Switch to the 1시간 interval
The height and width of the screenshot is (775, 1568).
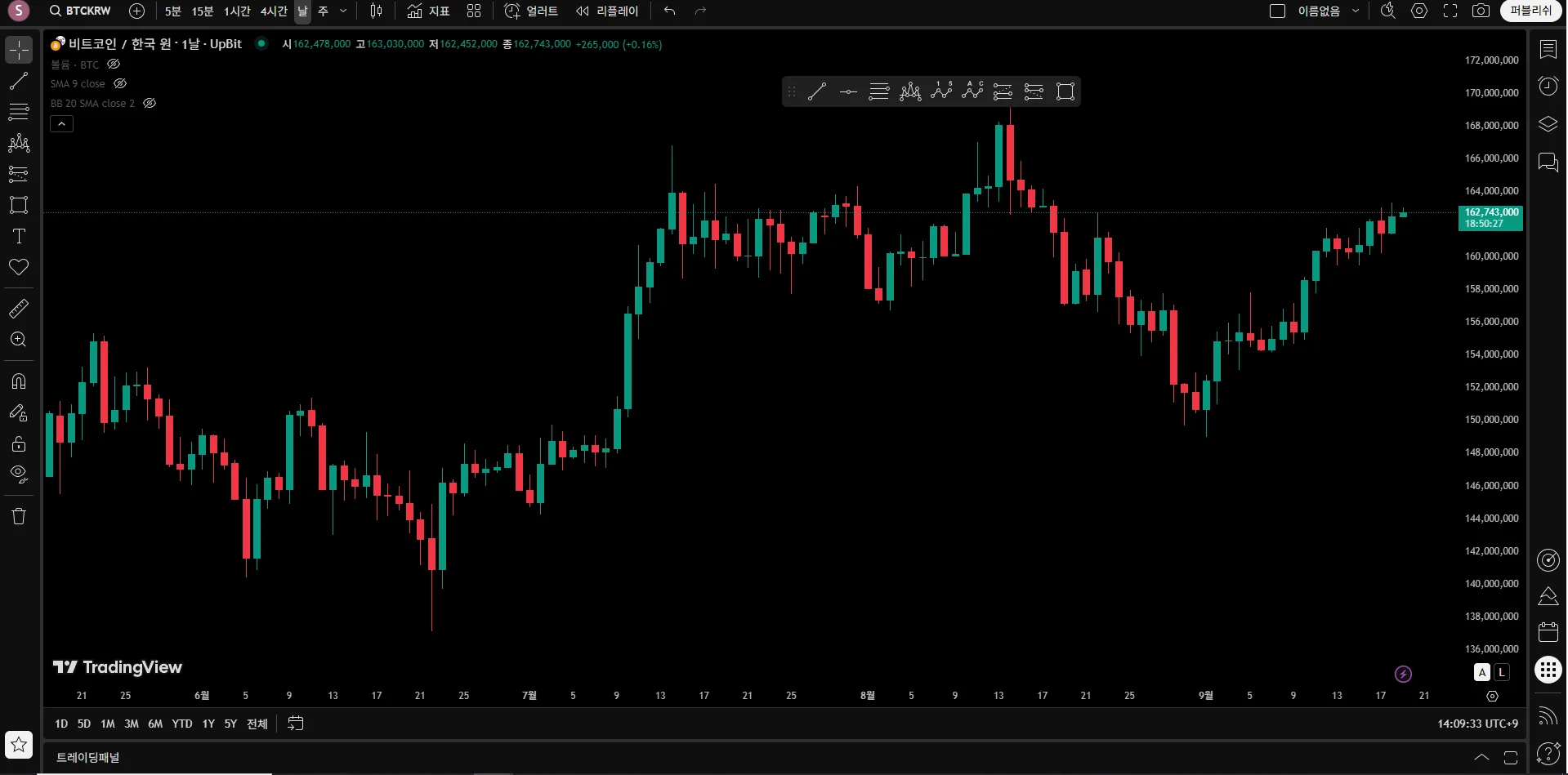[x=237, y=11]
